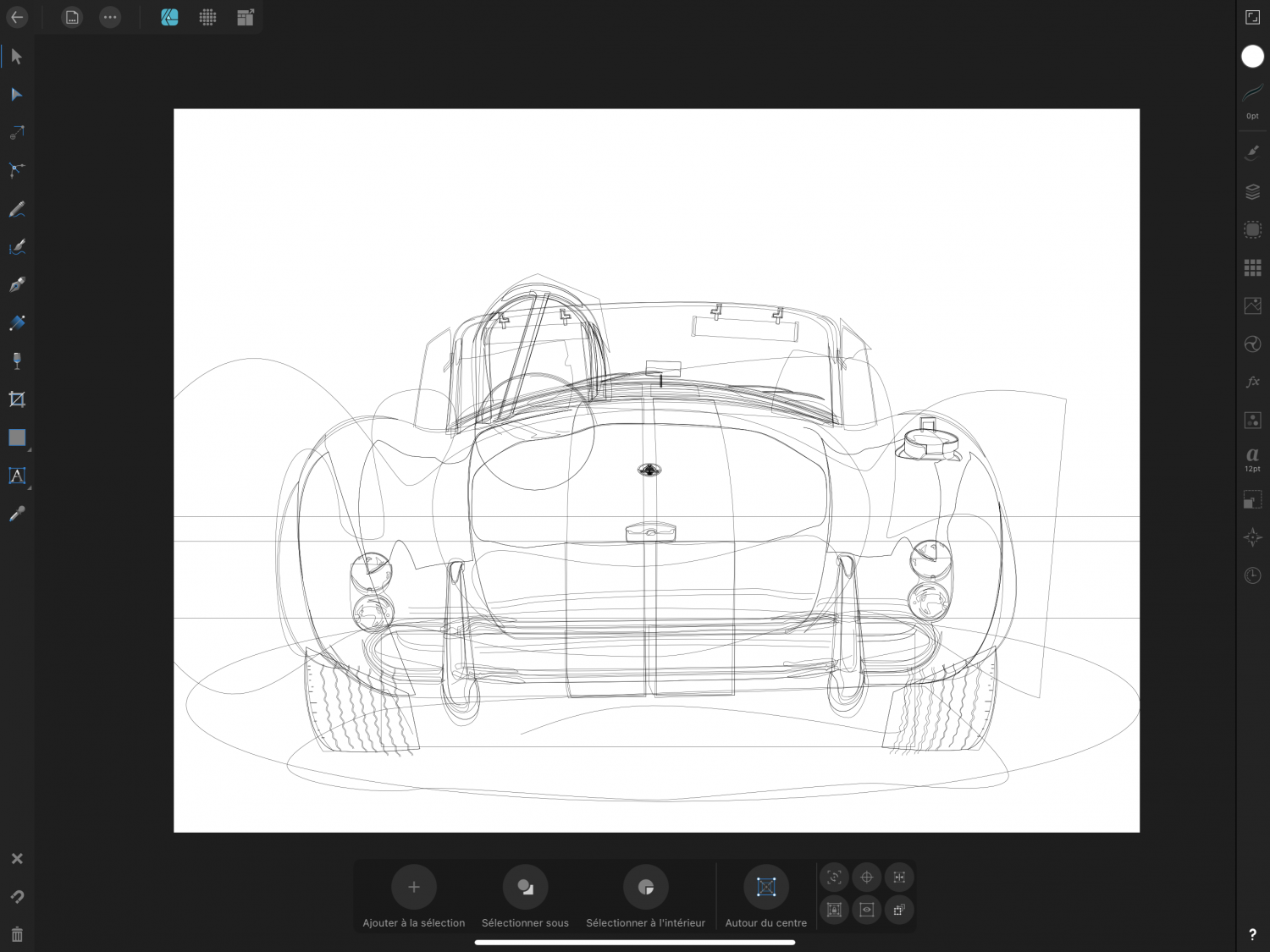The width and height of the screenshot is (1270, 952).
Task: Tap 'Sélectionner à l'intérieur' button
Action: coord(645,887)
